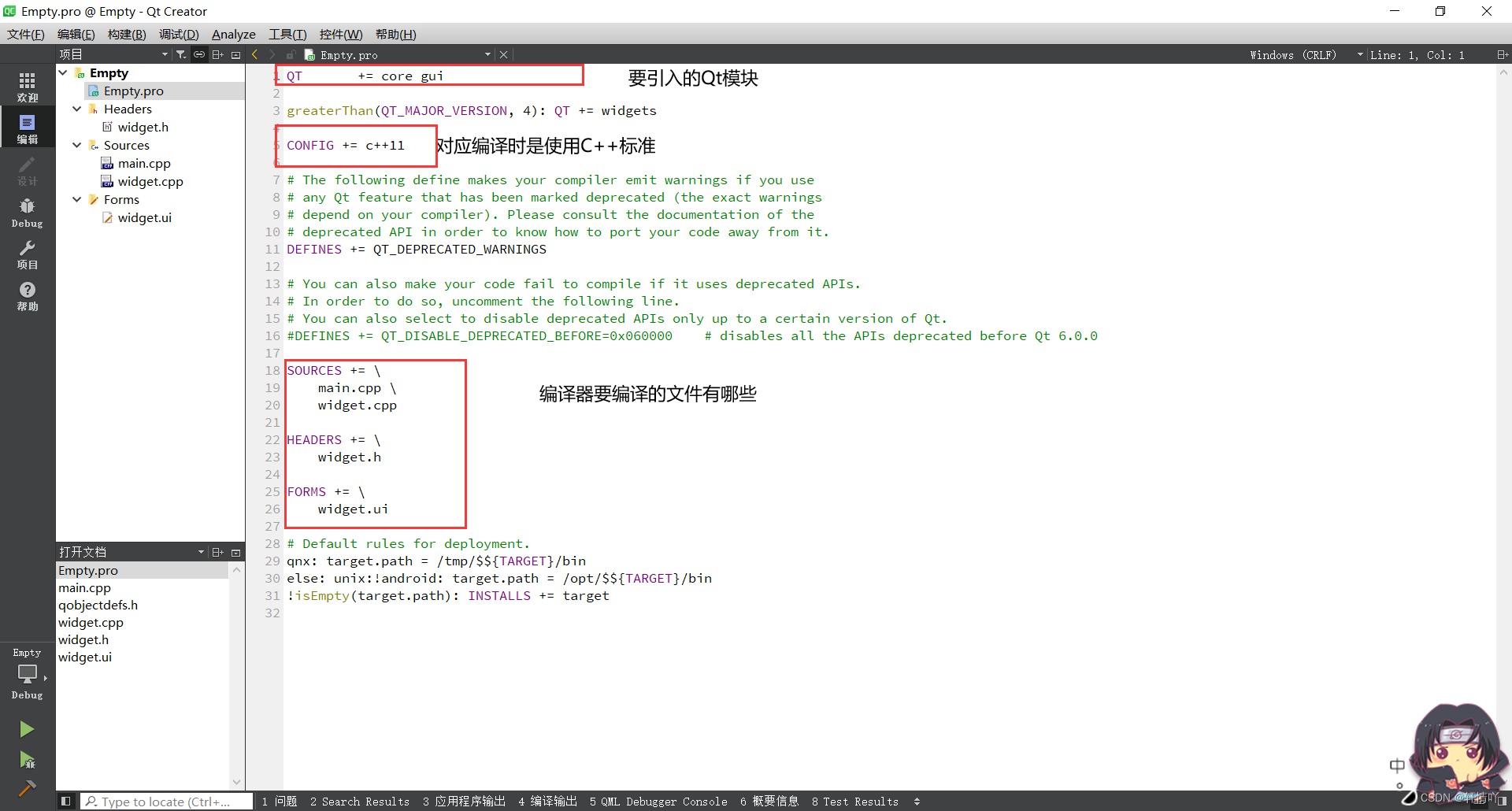Screen dimensions: 1512x811
Task: Show the 2 Search Results pane
Action: point(360,802)
